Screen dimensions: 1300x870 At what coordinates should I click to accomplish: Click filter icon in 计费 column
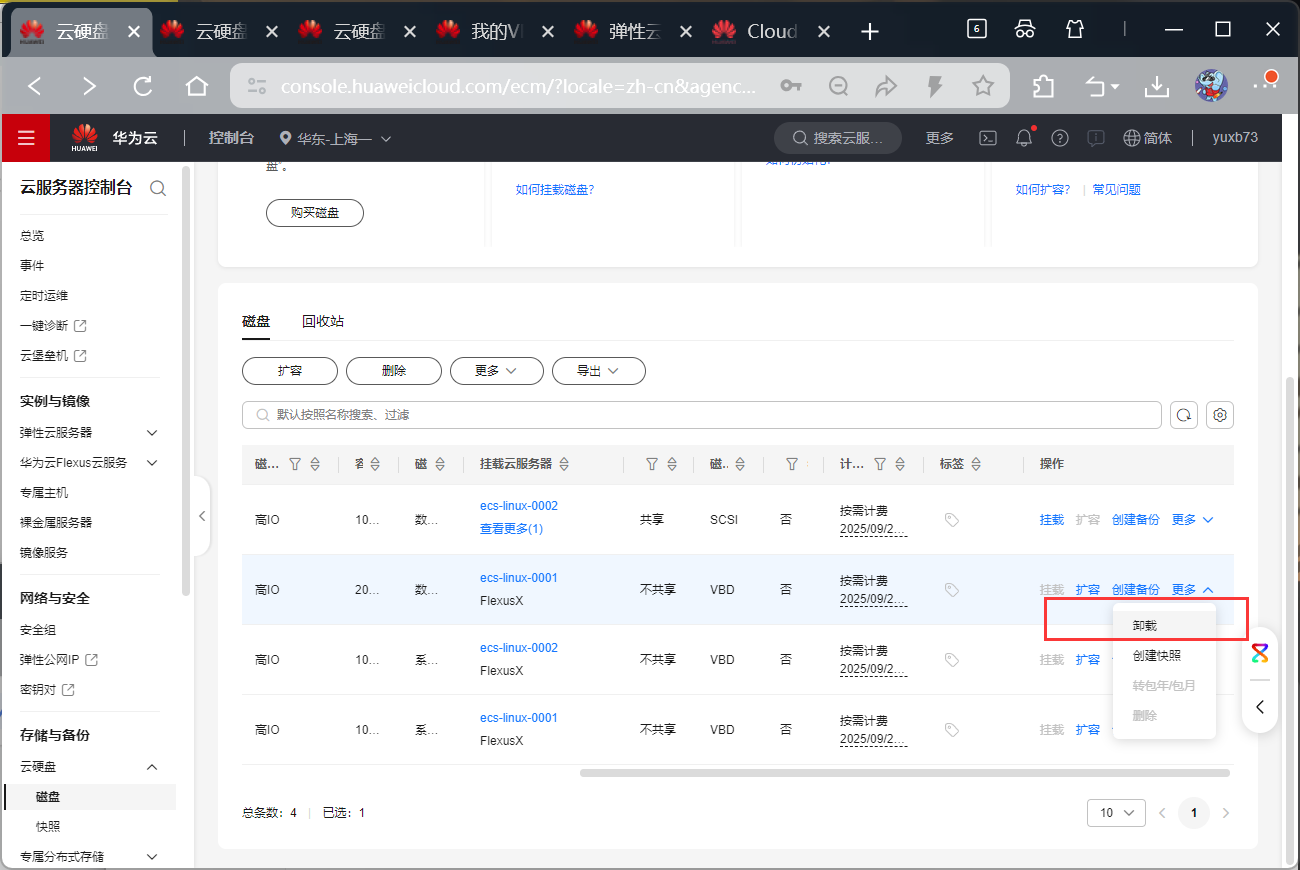coord(880,464)
